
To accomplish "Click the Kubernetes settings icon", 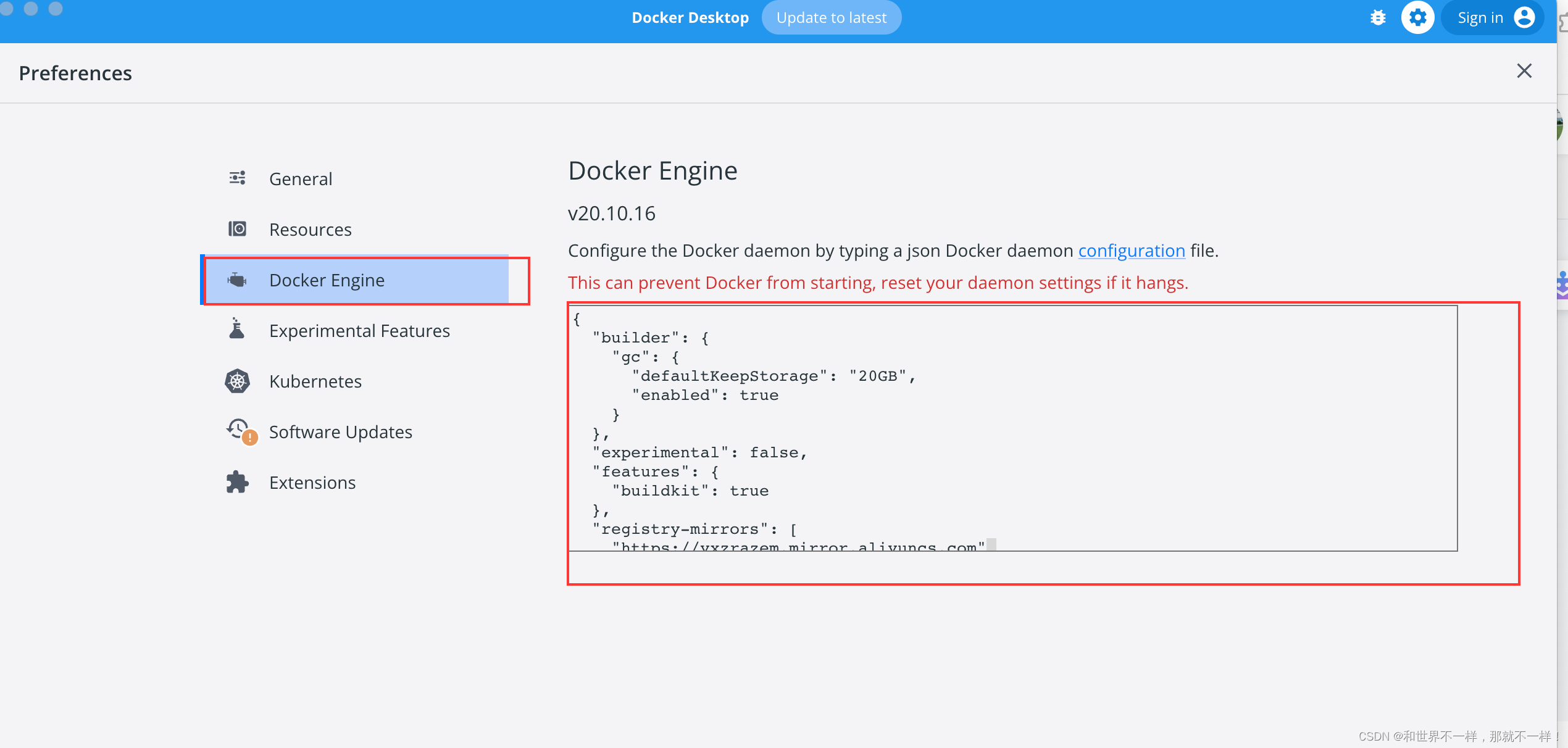I will click(236, 381).
